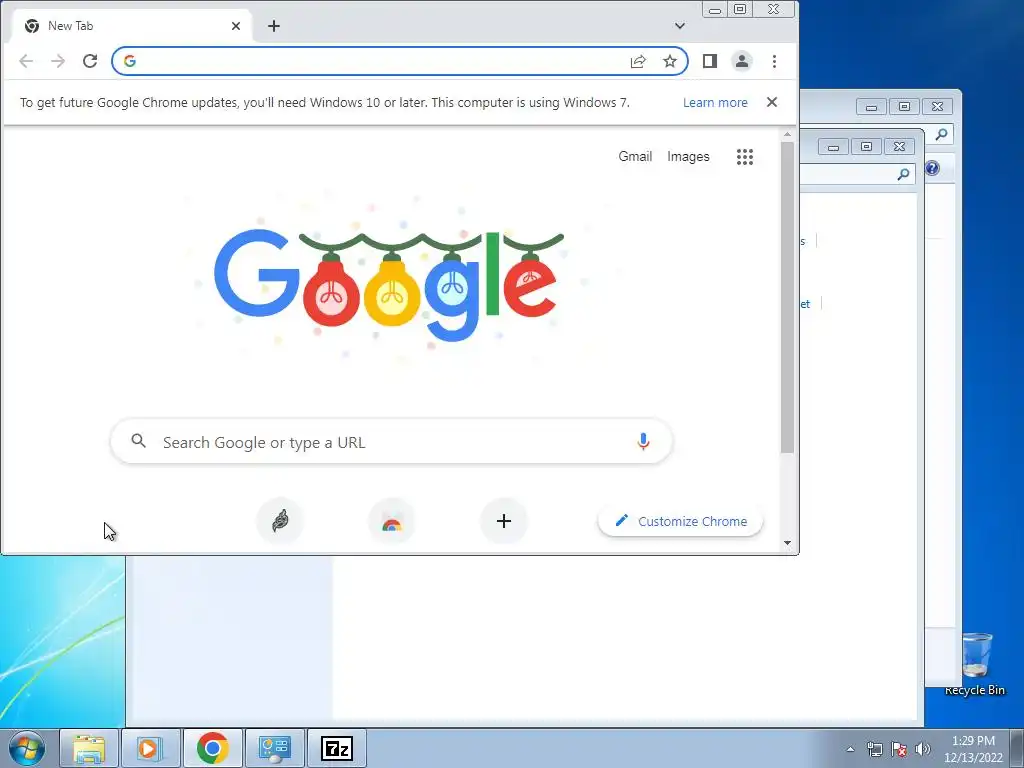
Task: Add a new shortcut tile
Action: [x=504, y=521]
